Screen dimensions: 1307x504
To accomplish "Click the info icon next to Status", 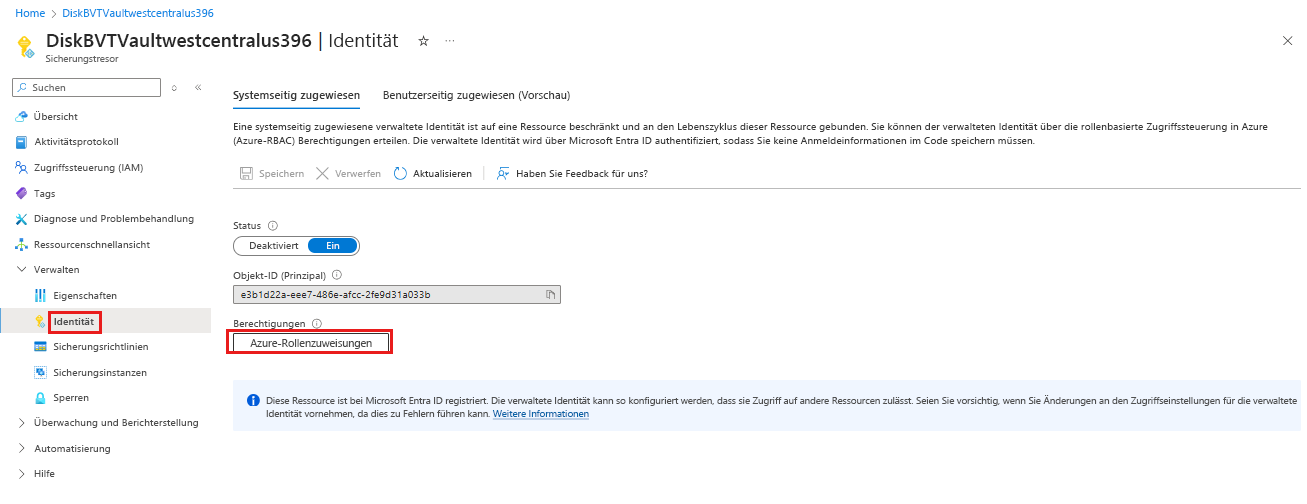I will pyautogui.click(x=273, y=226).
